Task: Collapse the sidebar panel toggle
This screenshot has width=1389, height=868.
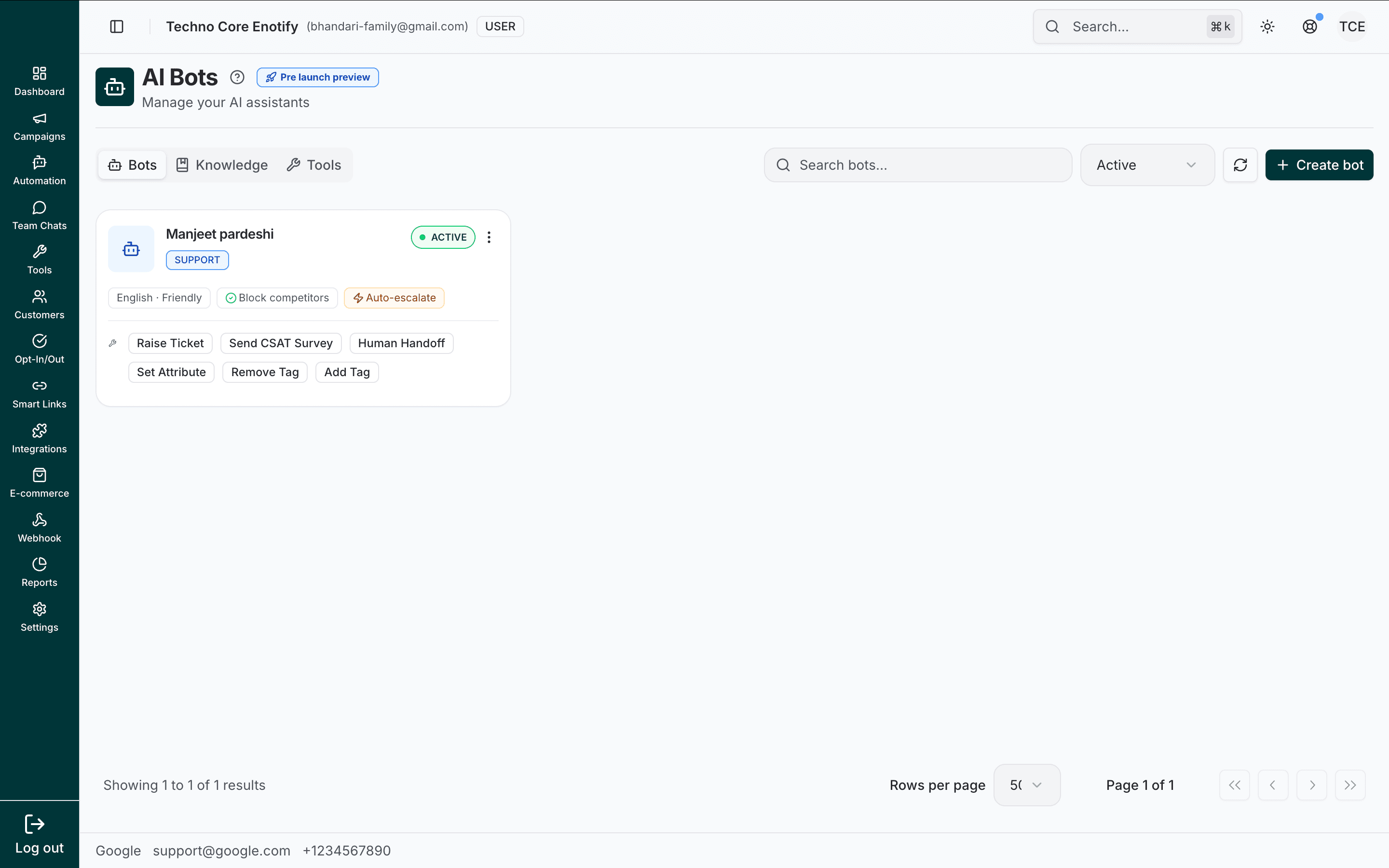Action: [x=117, y=27]
